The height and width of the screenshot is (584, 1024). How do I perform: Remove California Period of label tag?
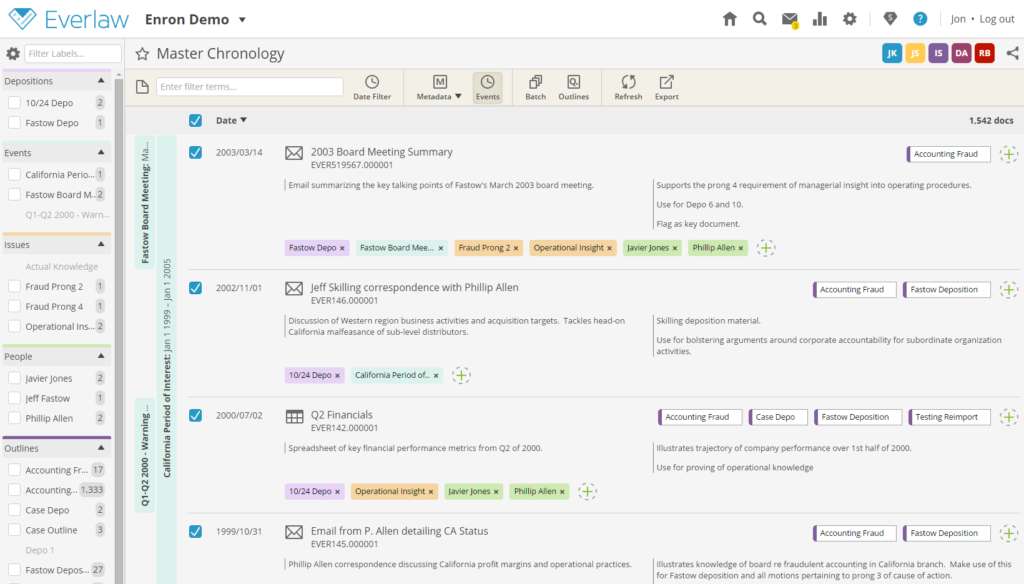436,376
